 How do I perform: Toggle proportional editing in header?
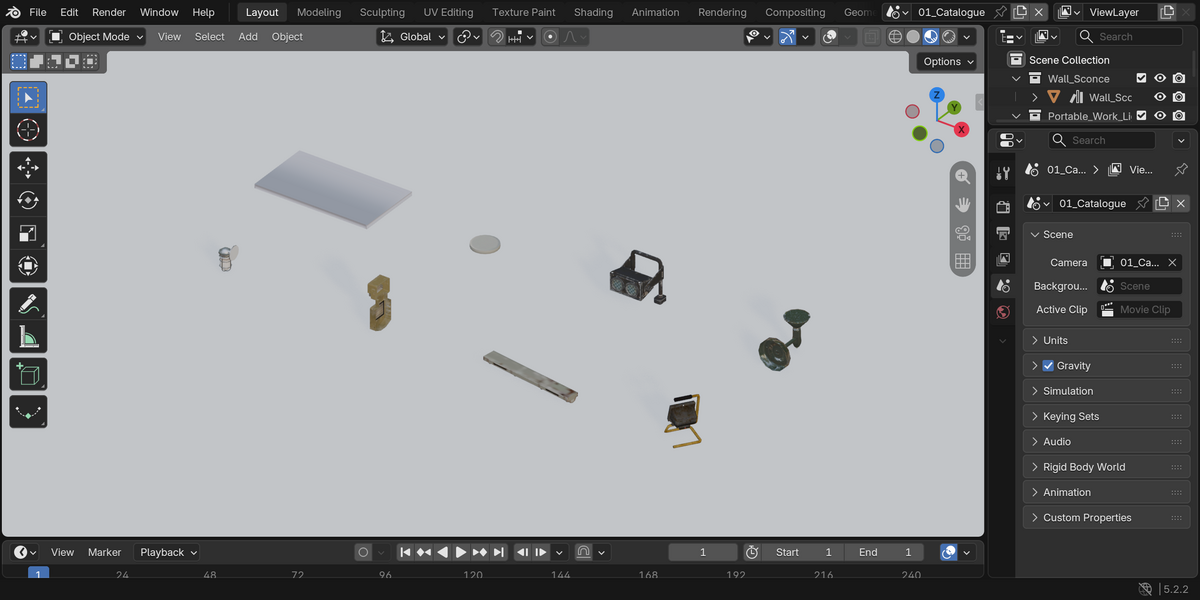pyautogui.click(x=550, y=37)
